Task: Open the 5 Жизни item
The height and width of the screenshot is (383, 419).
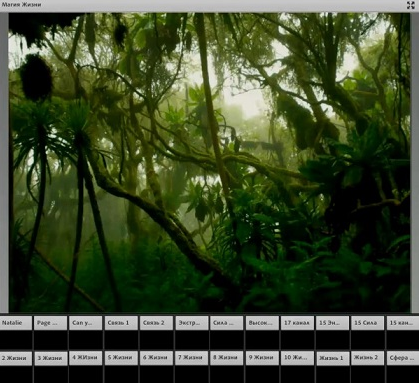Action: click(x=121, y=358)
